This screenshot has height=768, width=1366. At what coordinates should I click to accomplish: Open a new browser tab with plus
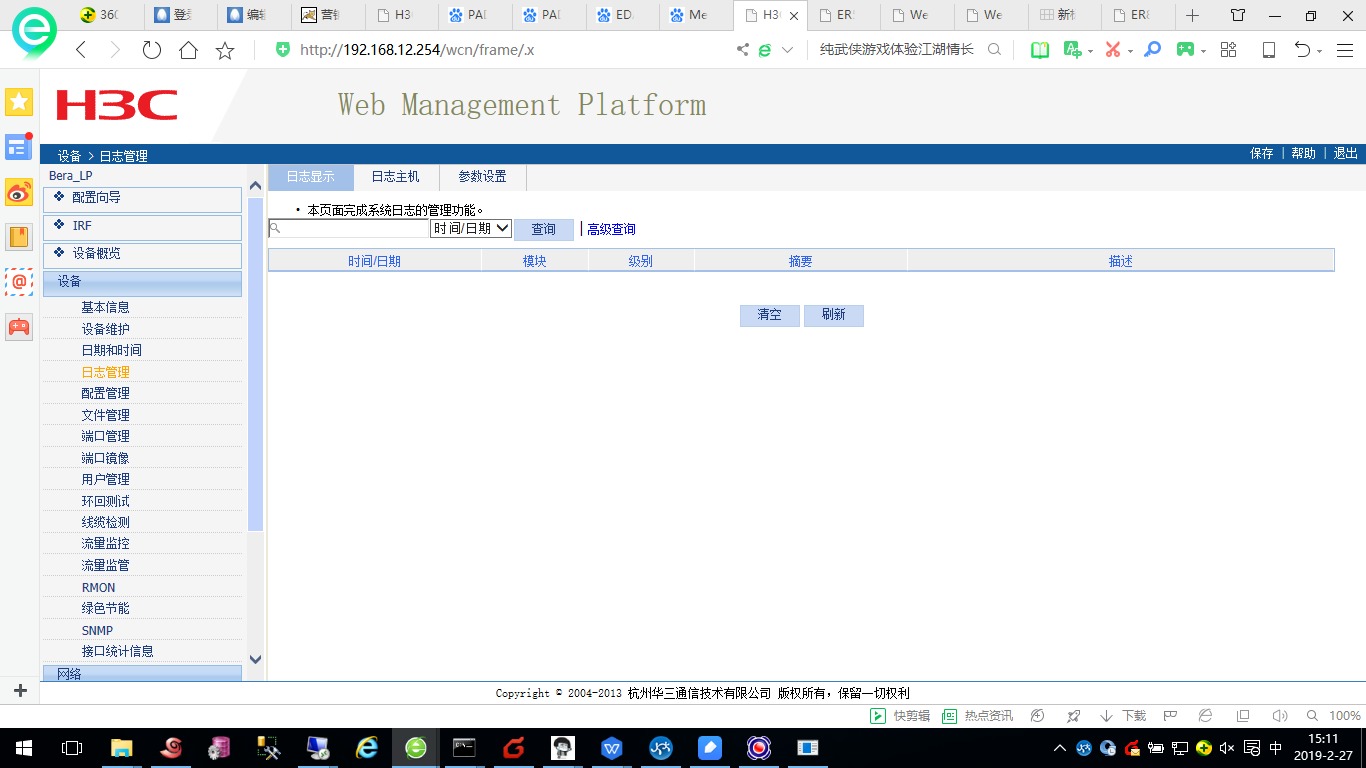(x=1192, y=16)
